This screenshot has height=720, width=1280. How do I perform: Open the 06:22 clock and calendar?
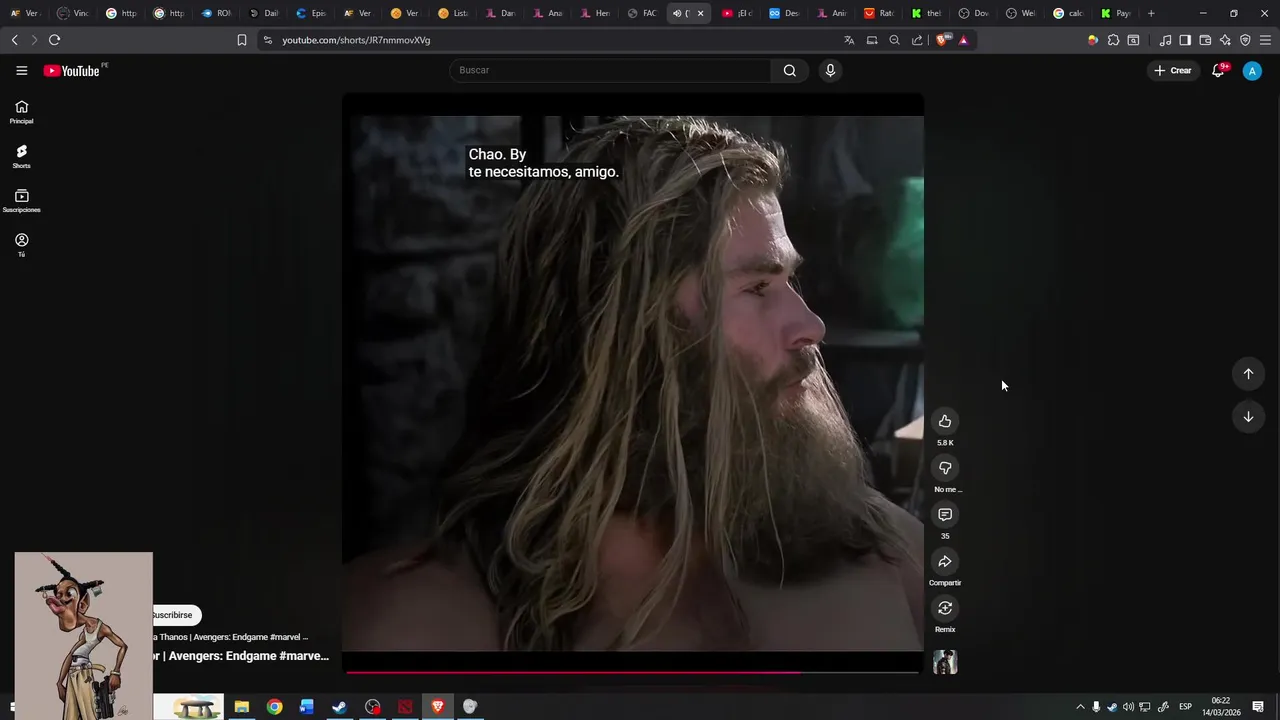tap(1220, 707)
